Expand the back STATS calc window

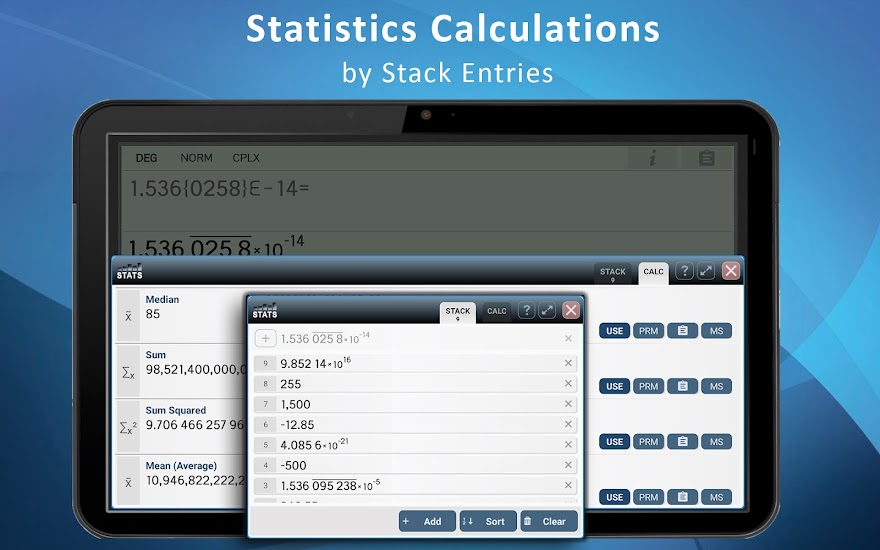[706, 271]
